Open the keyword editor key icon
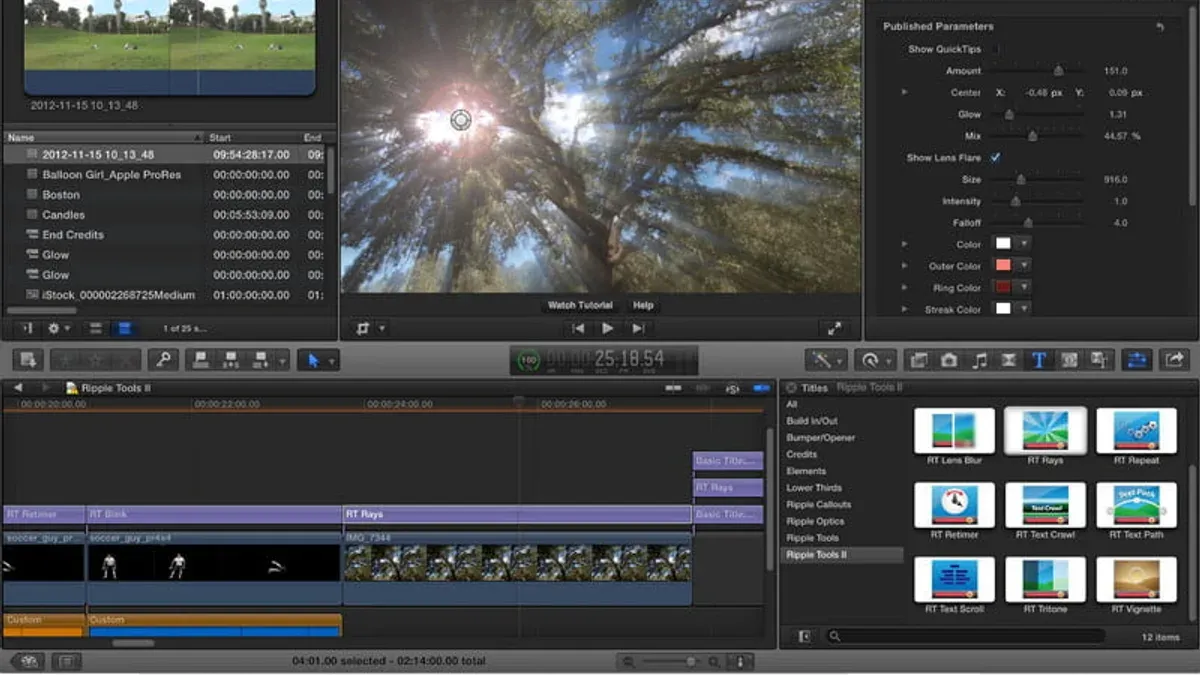 point(163,360)
